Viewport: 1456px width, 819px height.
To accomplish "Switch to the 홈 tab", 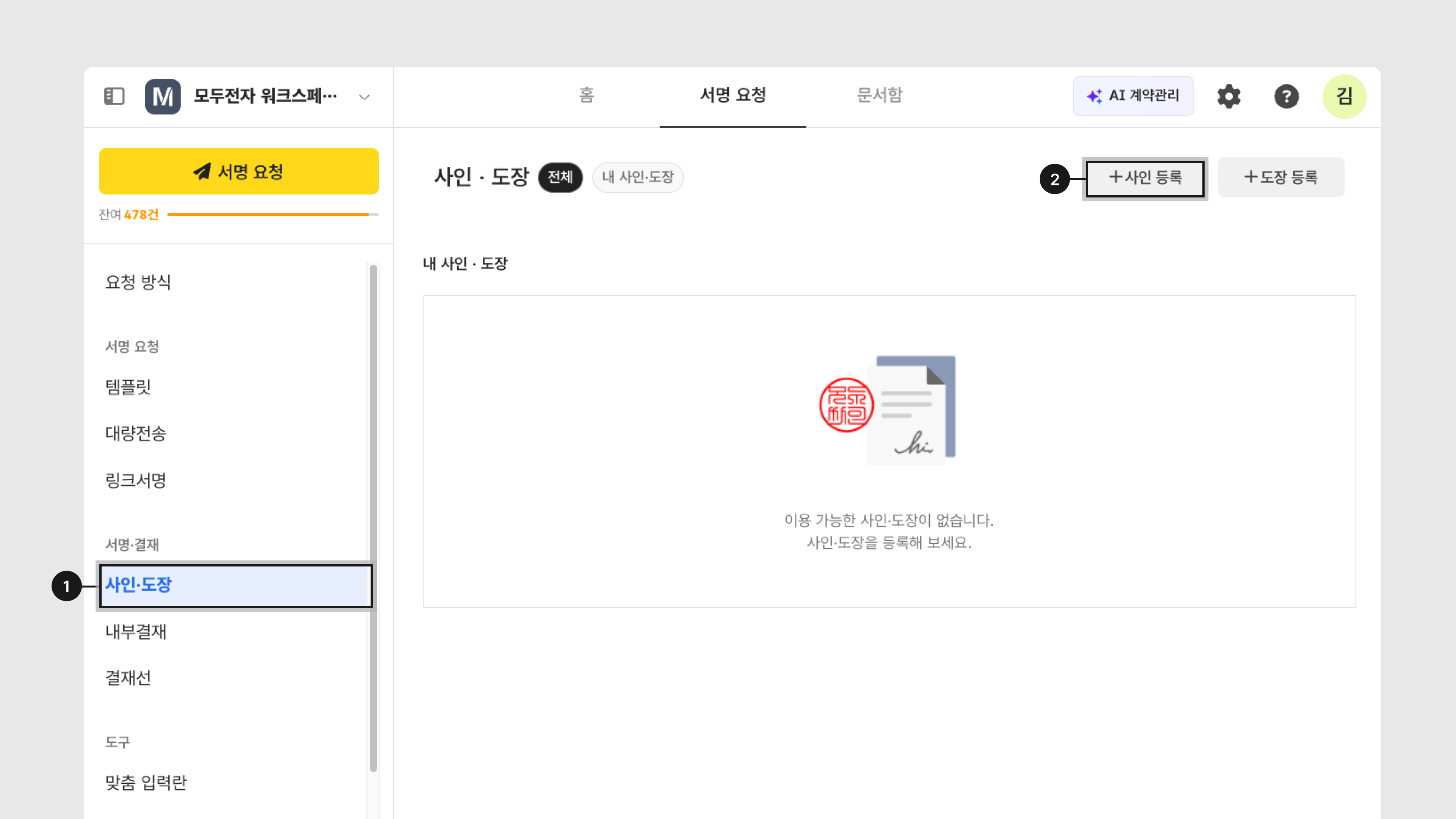I will coord(587,95).
